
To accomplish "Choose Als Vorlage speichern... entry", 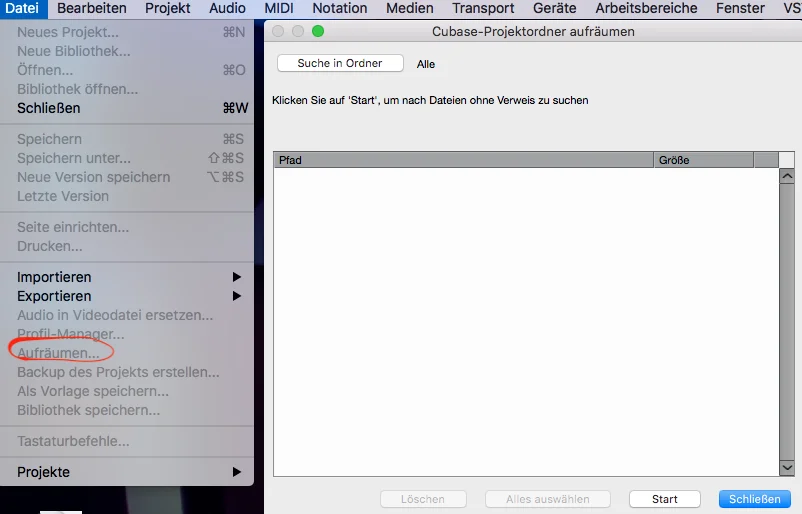I will 127,391.
